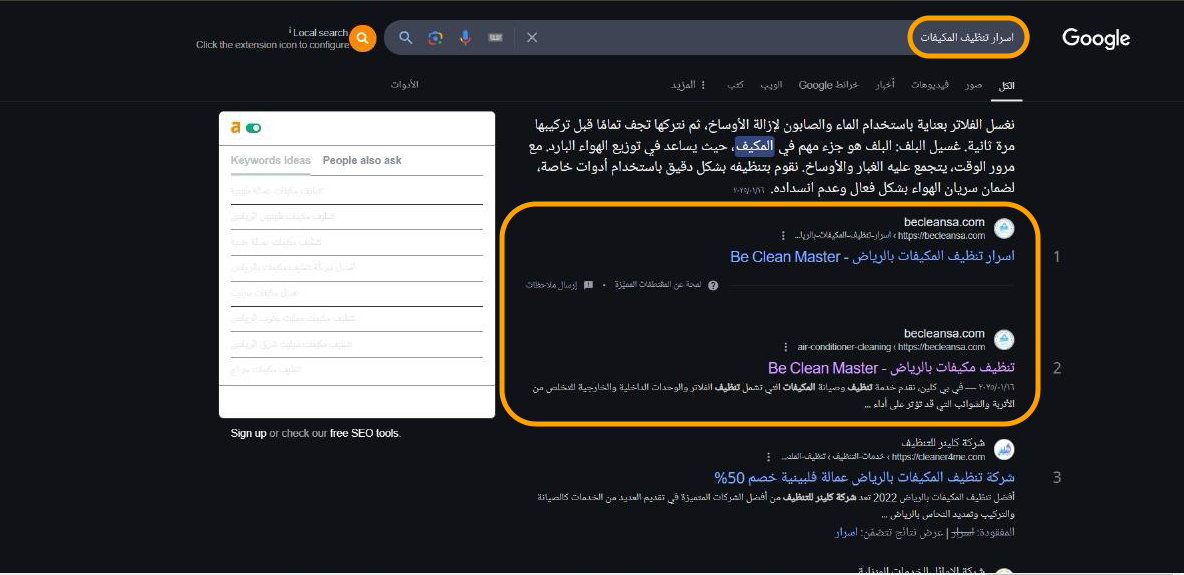Click the first keyword idea row
Screen dimensions: 1184x575
click(356, 191)
